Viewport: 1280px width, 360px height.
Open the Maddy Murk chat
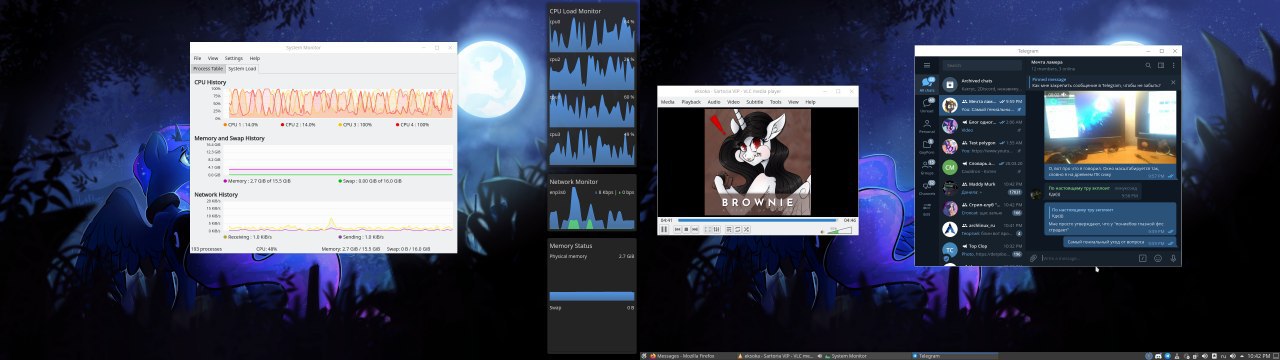[983, 189]
